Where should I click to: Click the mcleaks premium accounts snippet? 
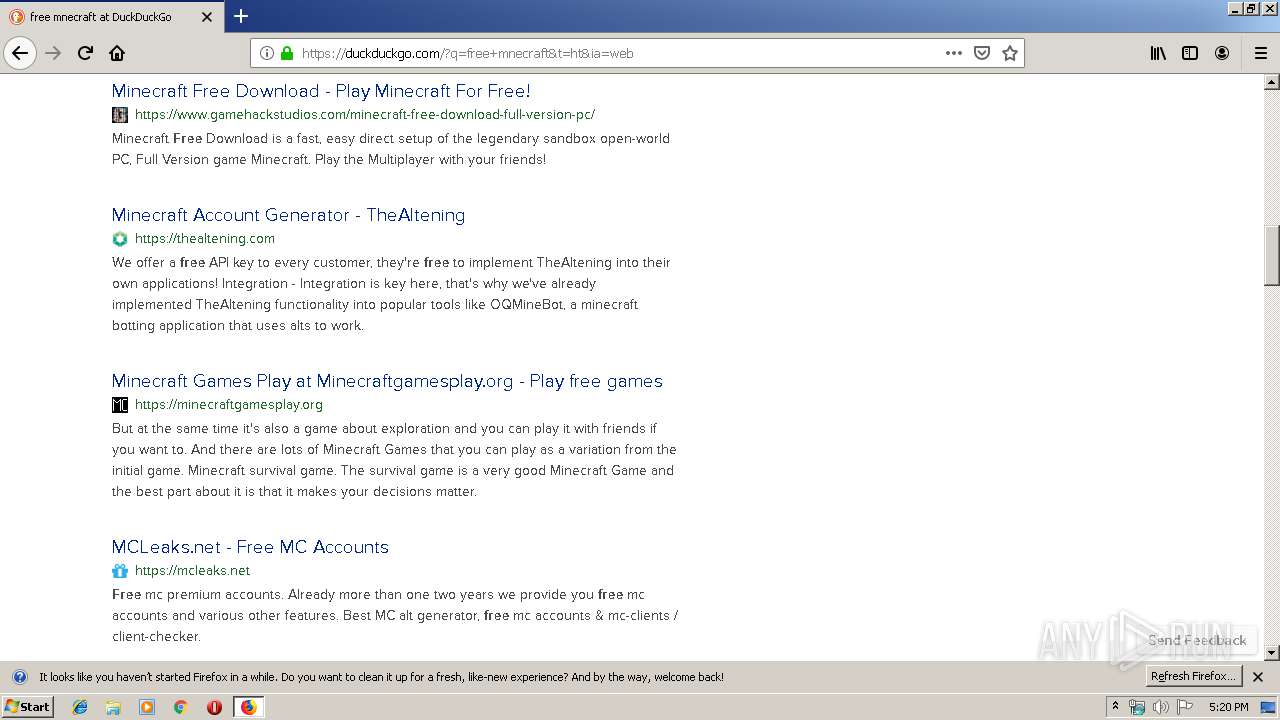pos(395,615)
